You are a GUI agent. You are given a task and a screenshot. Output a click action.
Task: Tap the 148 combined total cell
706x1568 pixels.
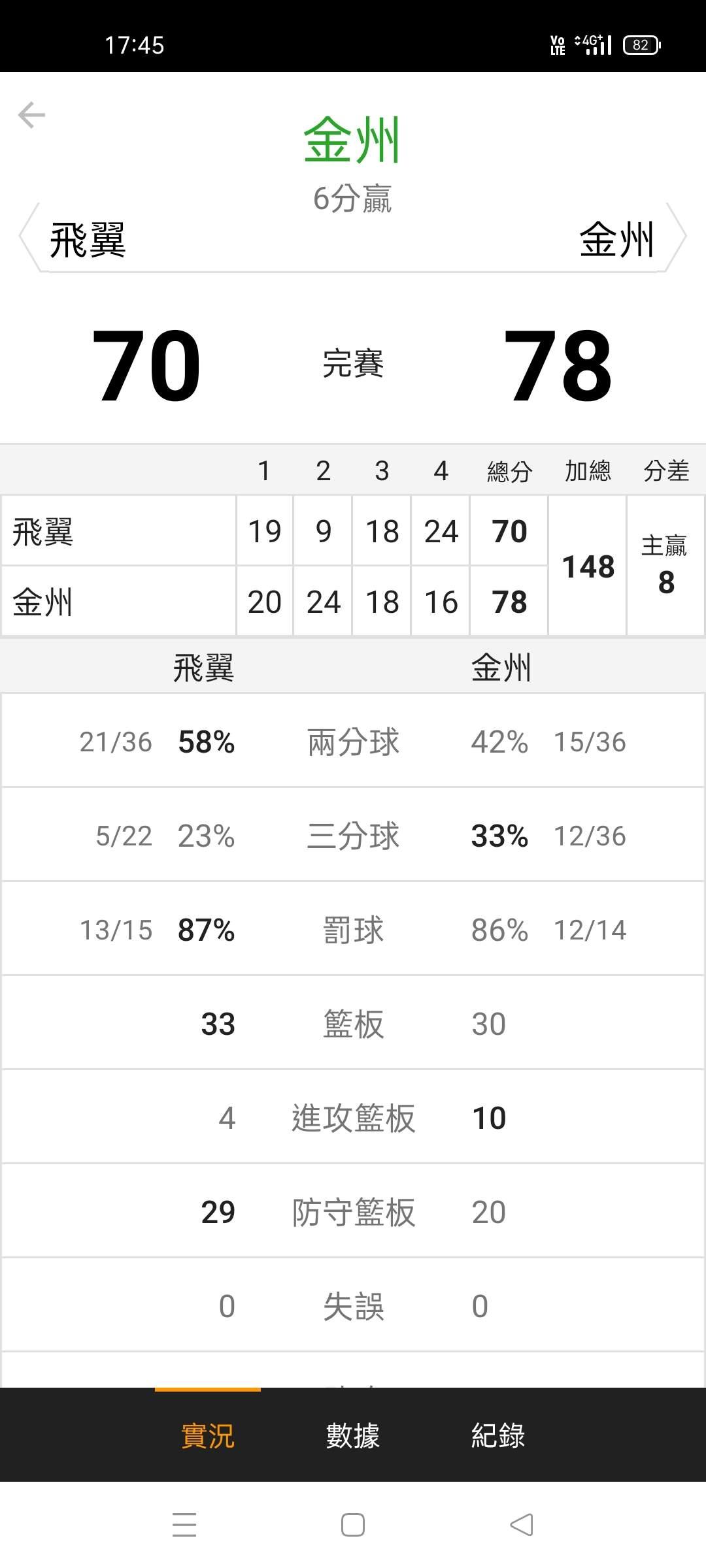pos(588,566)
